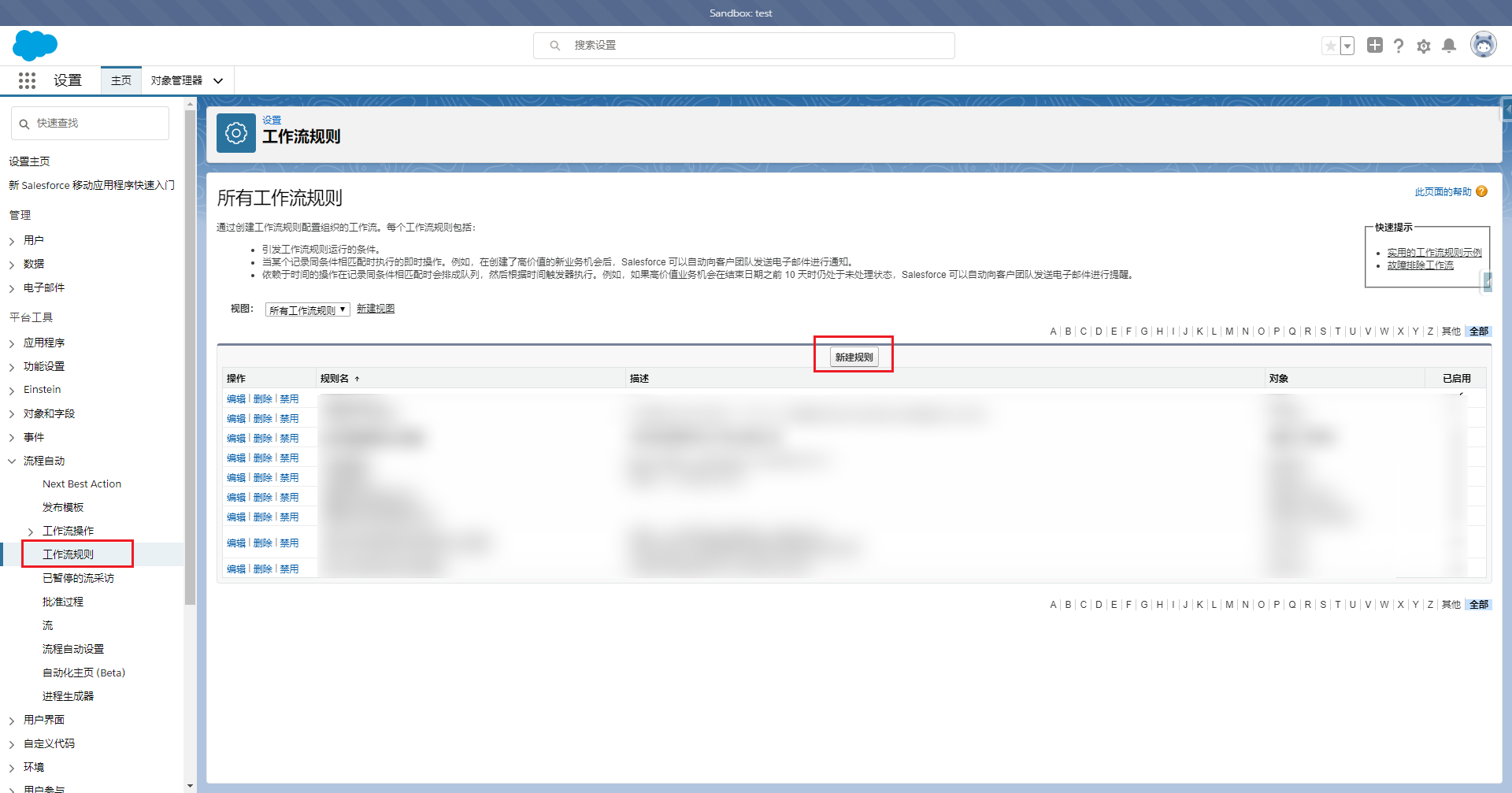Click the Salesforce cloud logo
The width and height of the screenshot is (1512, 793).
pyautogui.click(x=35, y=45)
